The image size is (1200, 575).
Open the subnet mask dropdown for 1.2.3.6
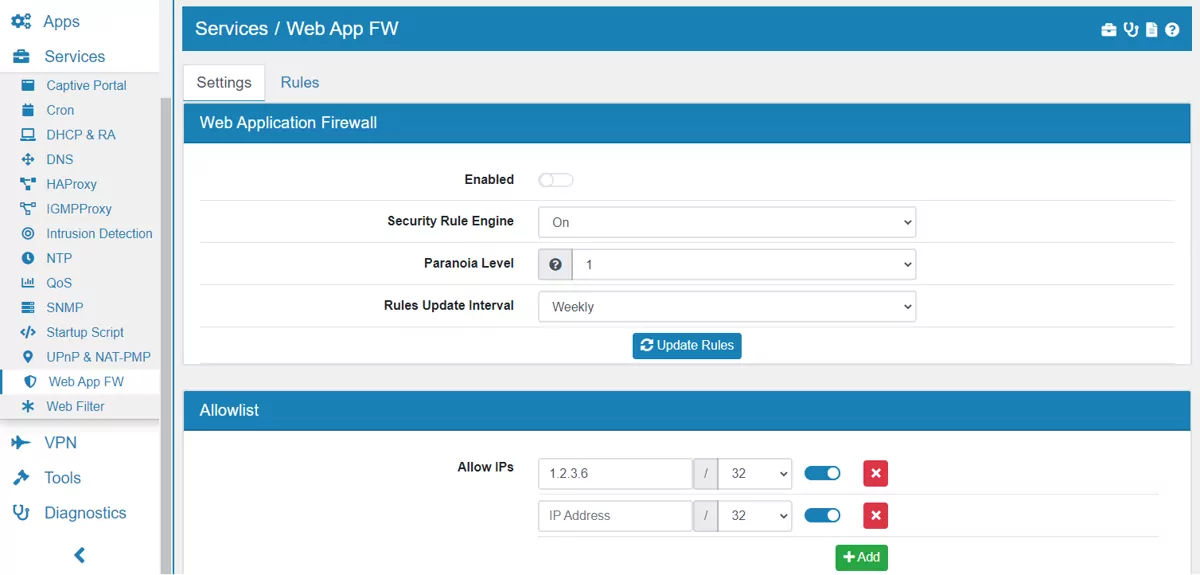click(754, 473)
